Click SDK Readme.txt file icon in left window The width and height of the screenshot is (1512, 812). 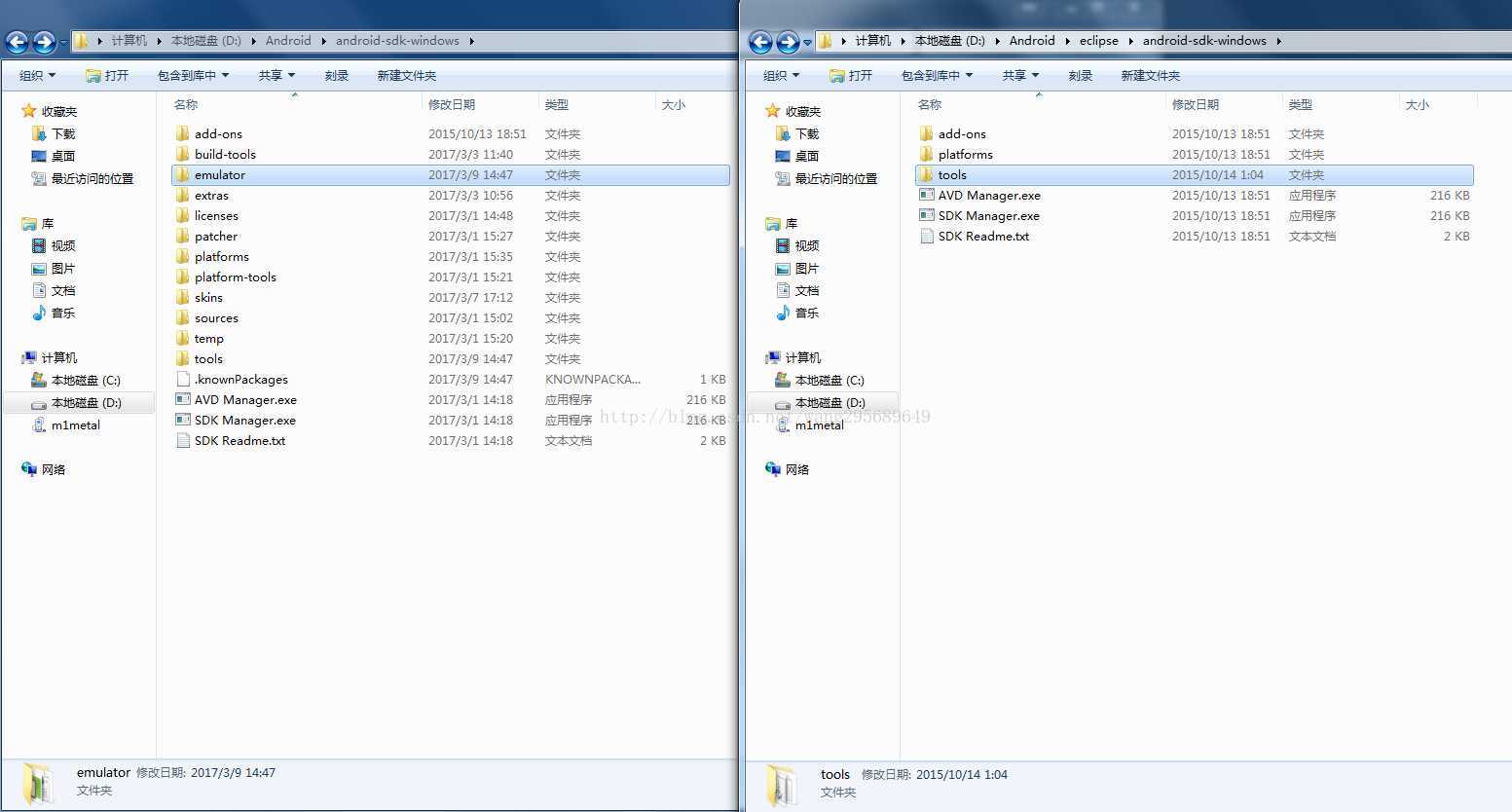182,441
